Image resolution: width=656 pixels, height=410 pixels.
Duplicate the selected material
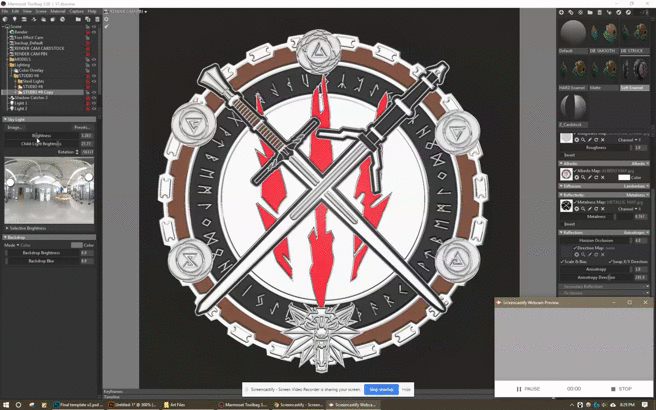point(571,13)
